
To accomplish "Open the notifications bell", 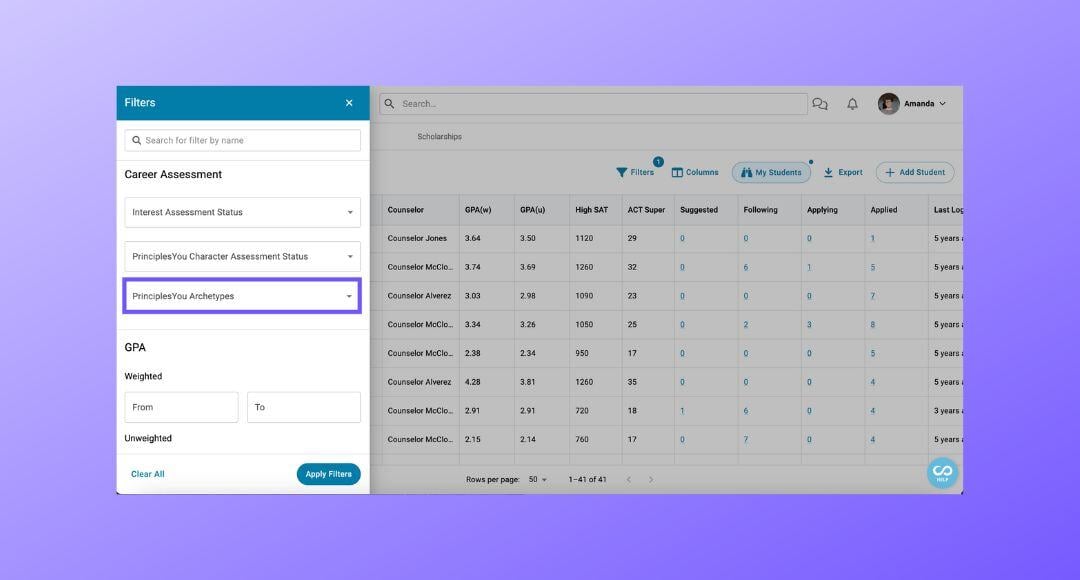I will click(853, 104).
